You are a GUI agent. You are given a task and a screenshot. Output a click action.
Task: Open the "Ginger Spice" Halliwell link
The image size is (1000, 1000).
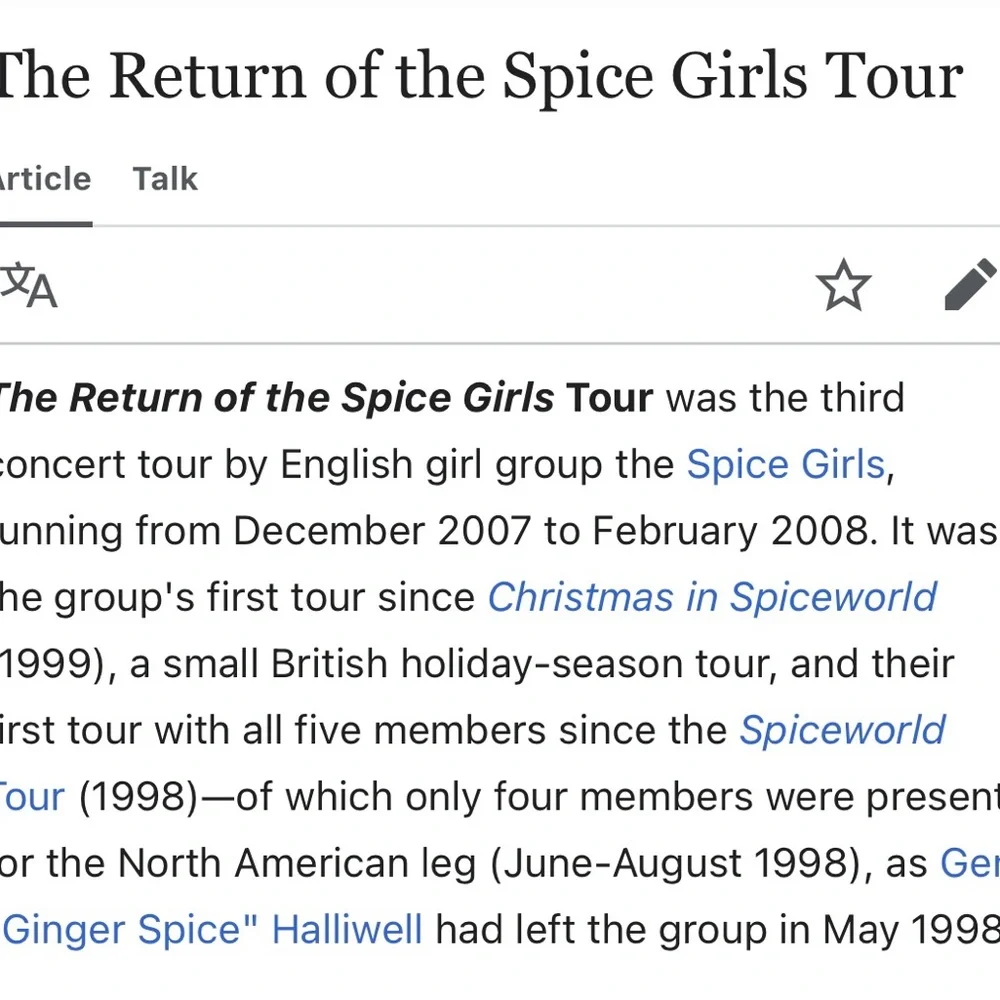click(x=212, y=930)
